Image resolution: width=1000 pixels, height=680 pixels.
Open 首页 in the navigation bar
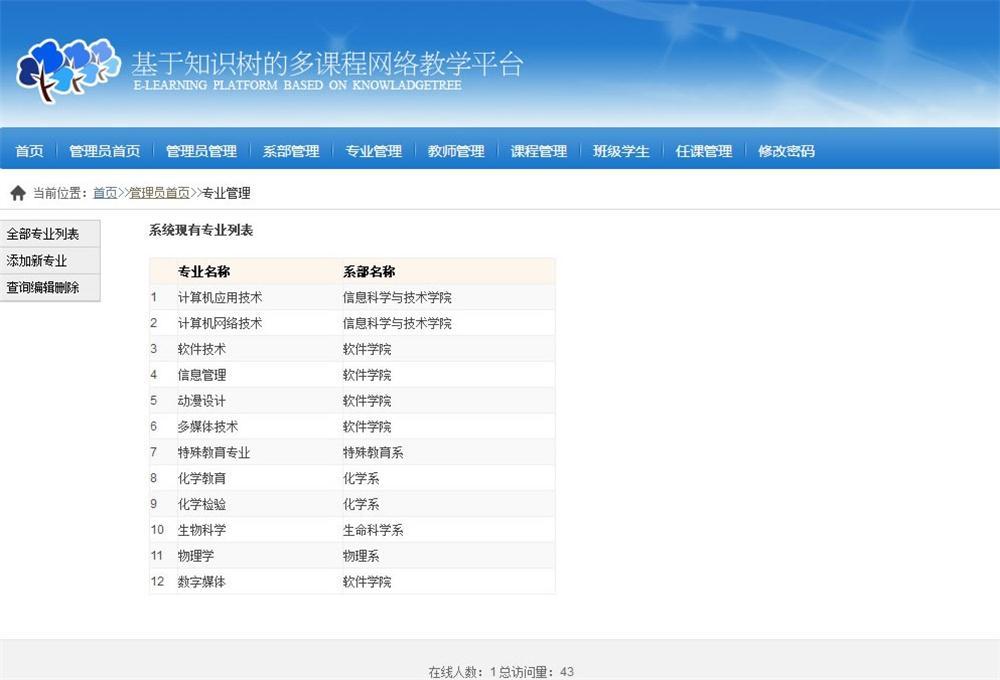click(29, 151)
